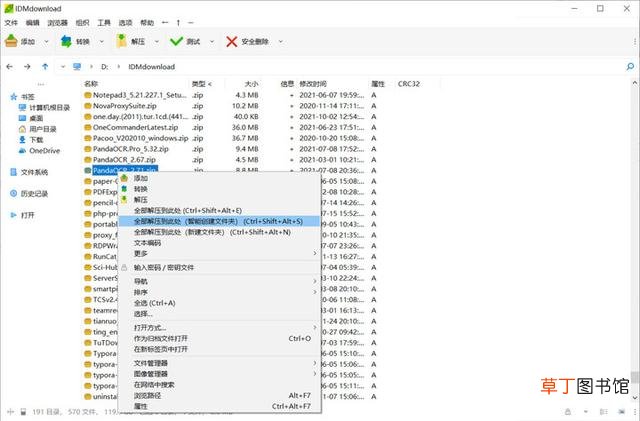640x421 pixels.
Task: Sort by the CRC32 column header
Action: [409, 84]
